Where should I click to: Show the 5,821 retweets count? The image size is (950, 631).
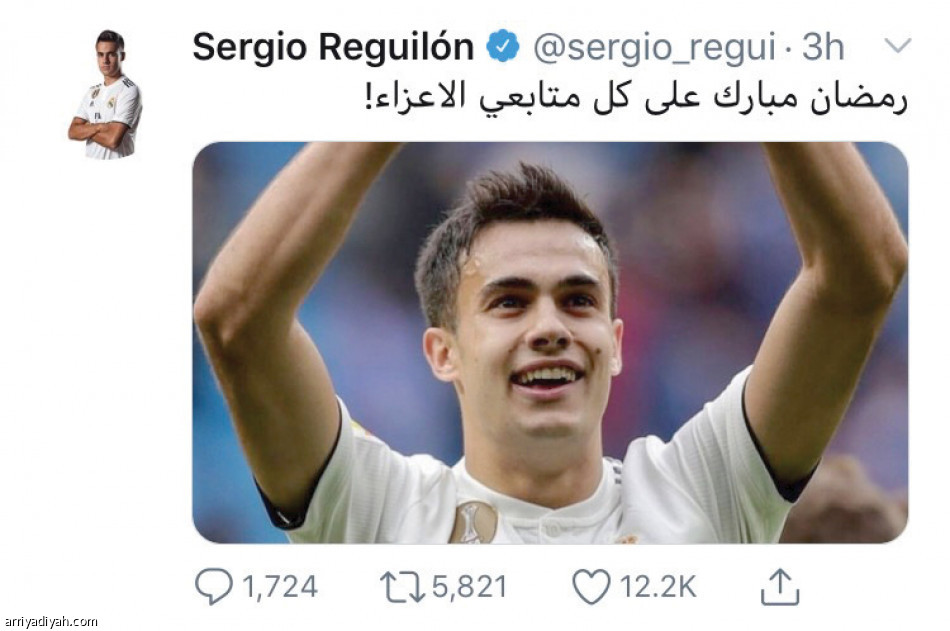(470, 587)
